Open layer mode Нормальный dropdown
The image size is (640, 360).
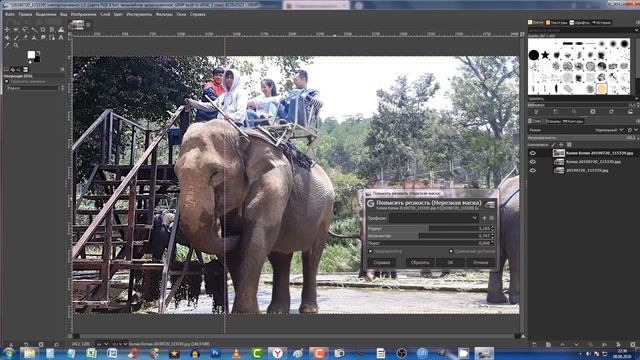[x=609, y=130]
